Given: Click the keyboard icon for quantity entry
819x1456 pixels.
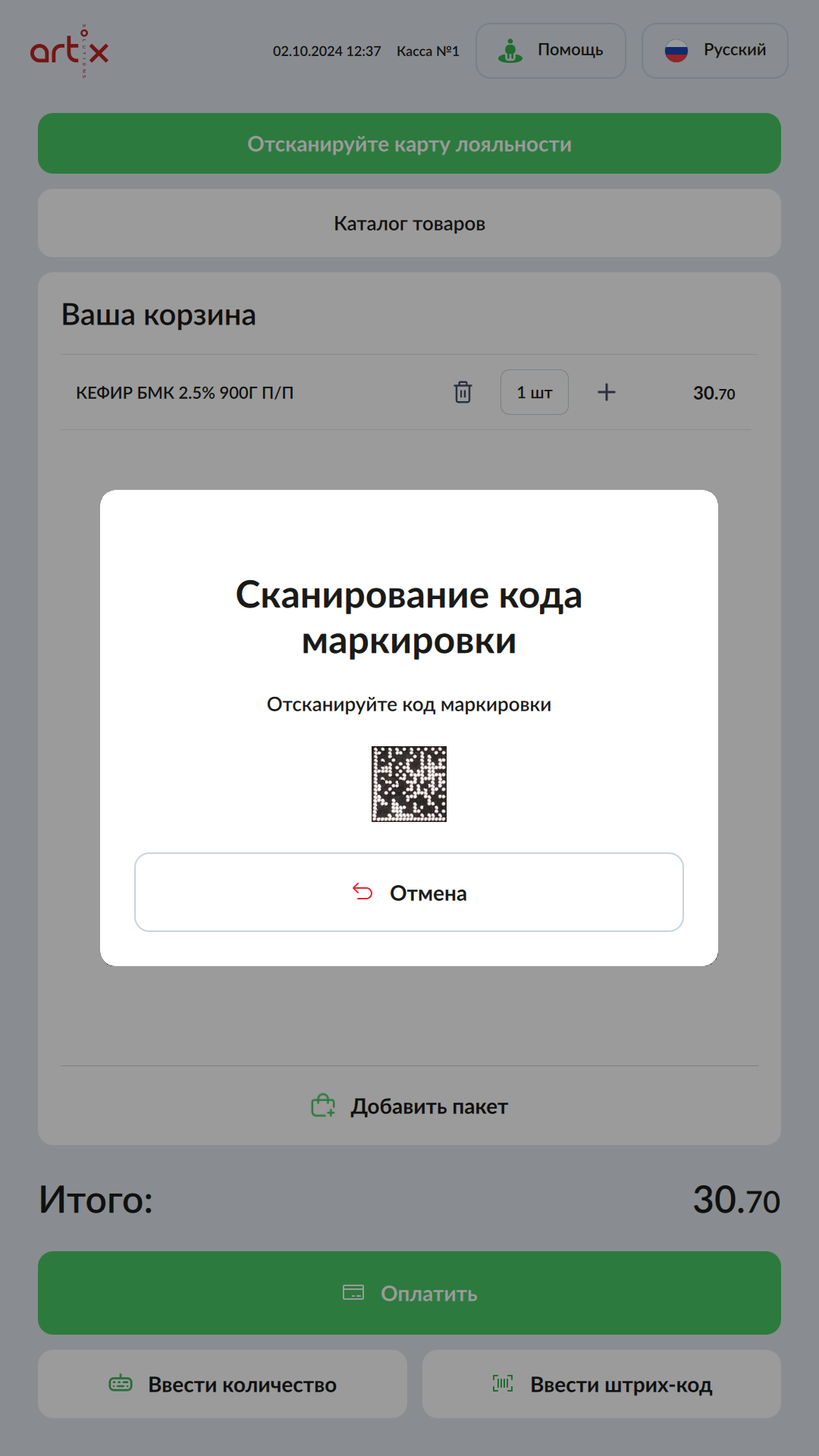Looking at the screenshot, I should pyautogui.click(x=121, y=1384).
